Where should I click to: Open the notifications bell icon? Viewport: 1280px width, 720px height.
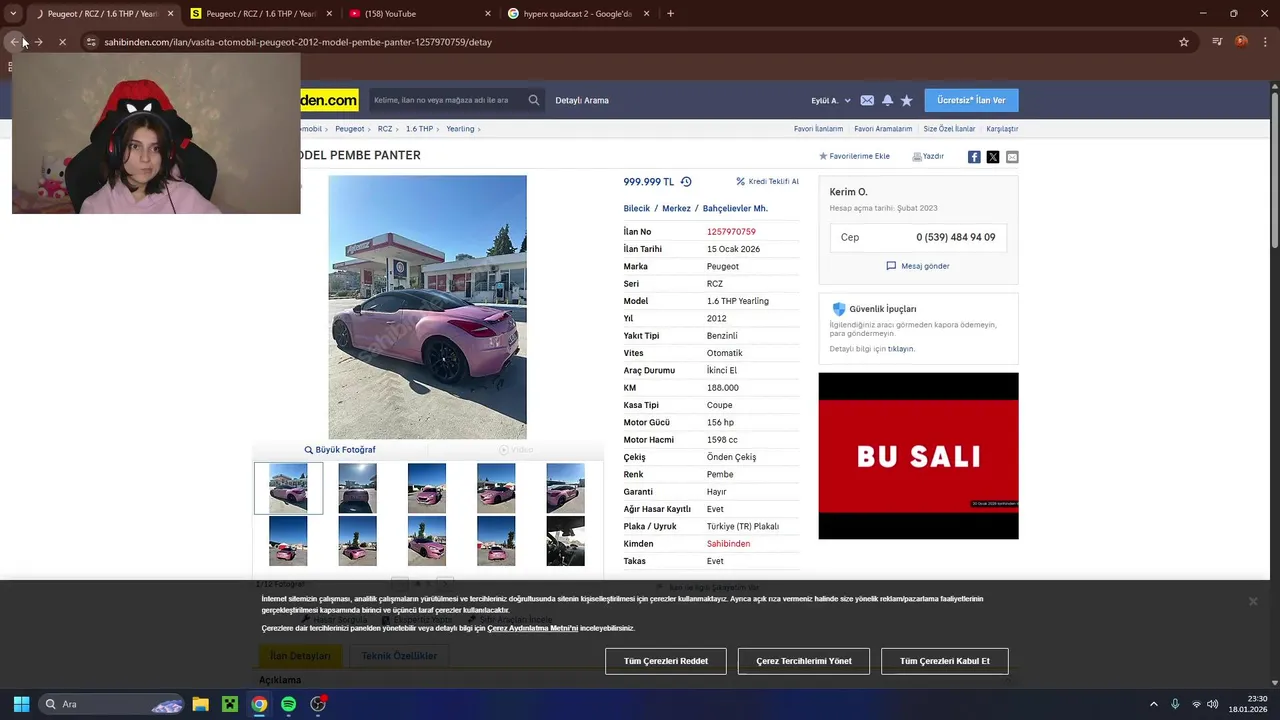pyautogui.click(x=887, y=100)
